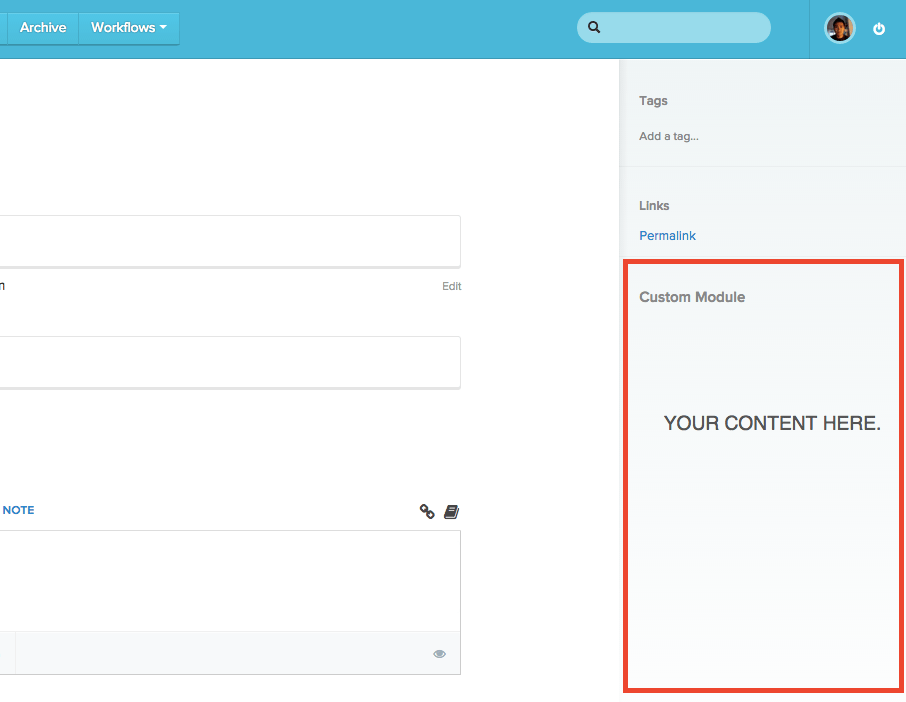The height and width of the screenshot is (702, 906).
Task: Toggle preview with the eye icon
Action: 440,653
